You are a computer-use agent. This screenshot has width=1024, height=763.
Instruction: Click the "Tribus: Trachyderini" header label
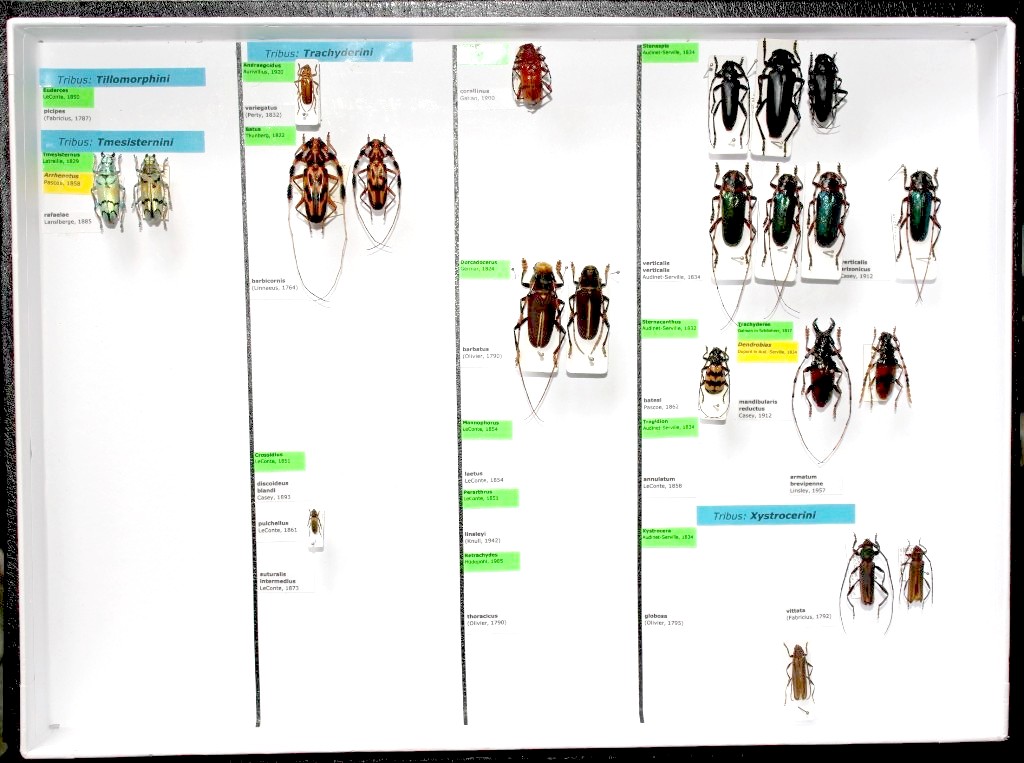(x=329, y=51)
